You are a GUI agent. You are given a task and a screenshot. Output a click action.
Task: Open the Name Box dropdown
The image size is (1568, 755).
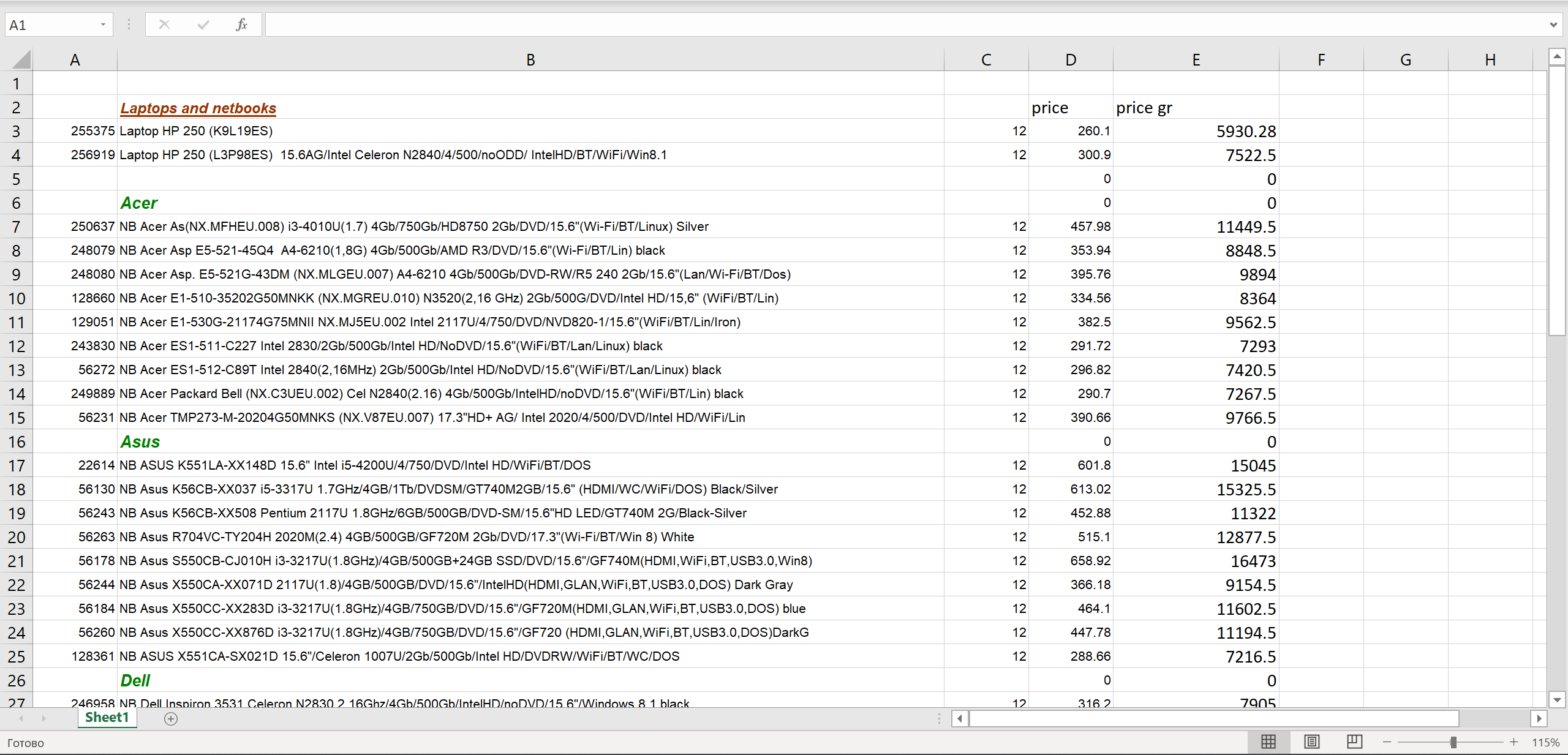103,24
